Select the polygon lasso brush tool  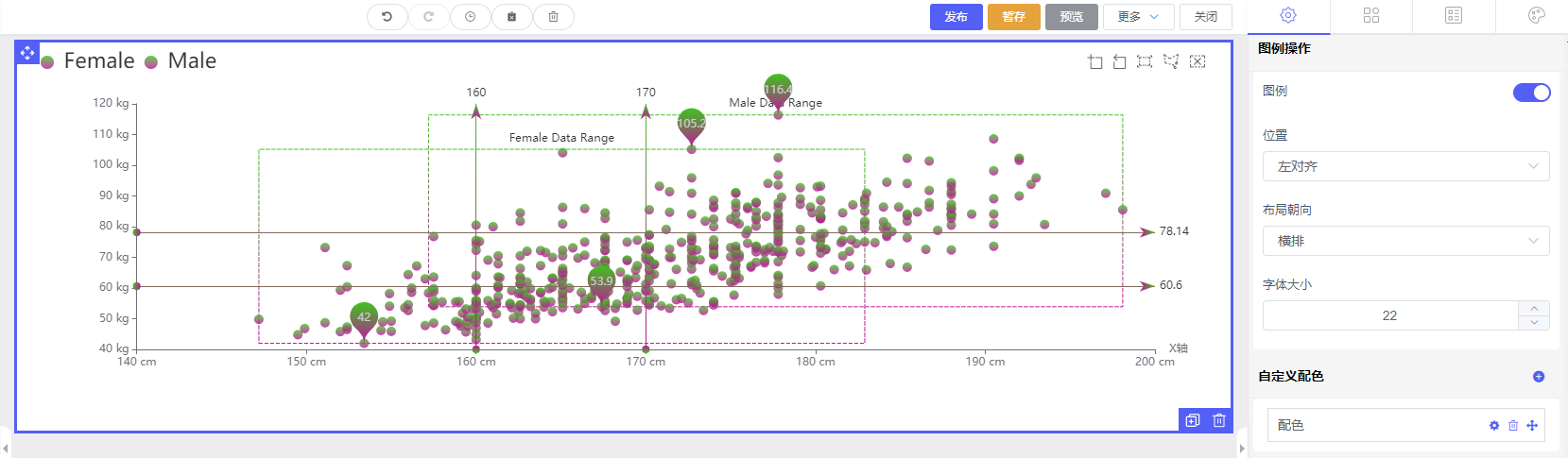coord(1171,62)
